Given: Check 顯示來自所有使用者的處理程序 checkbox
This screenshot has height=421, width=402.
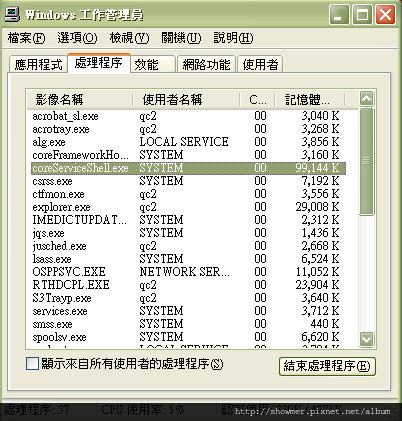Looking at the screenshot, I should point(32,364).
